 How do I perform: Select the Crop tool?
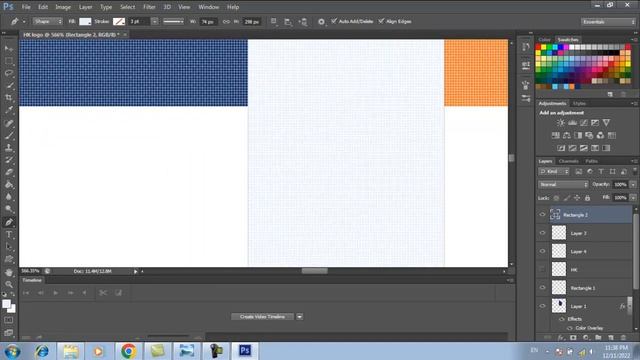click(x=9, y=98)
